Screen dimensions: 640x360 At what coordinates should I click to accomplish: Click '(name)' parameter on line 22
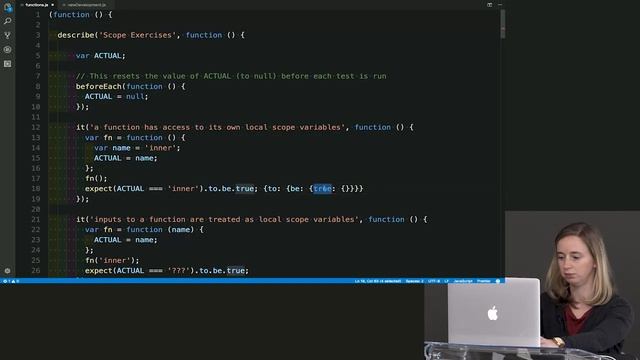tap(181, 230)
